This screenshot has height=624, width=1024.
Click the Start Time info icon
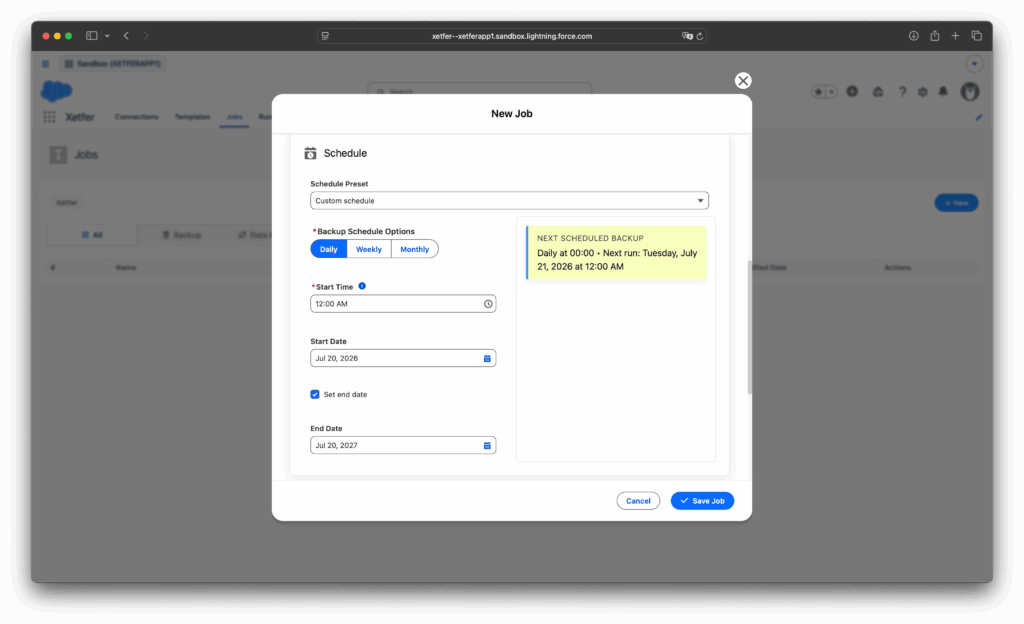pyautogui.click(x=362, y=286)
